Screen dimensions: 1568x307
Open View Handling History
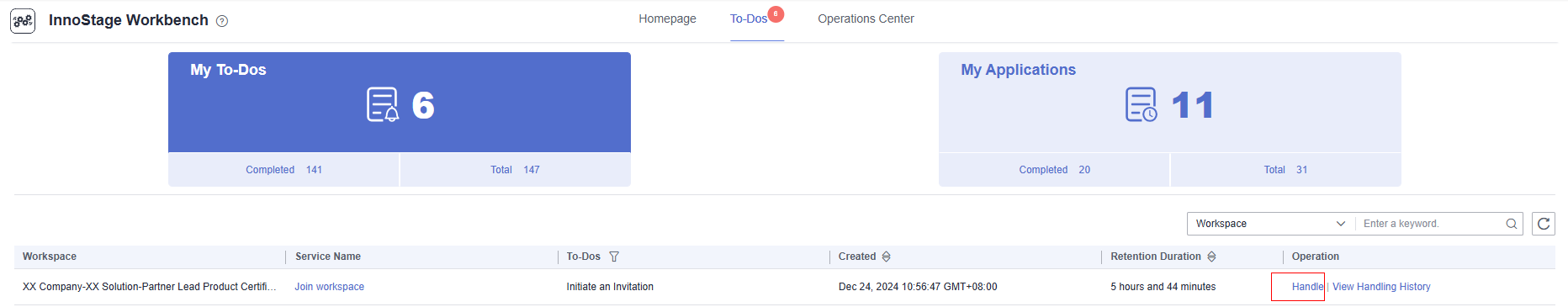tap(1381, 287)
